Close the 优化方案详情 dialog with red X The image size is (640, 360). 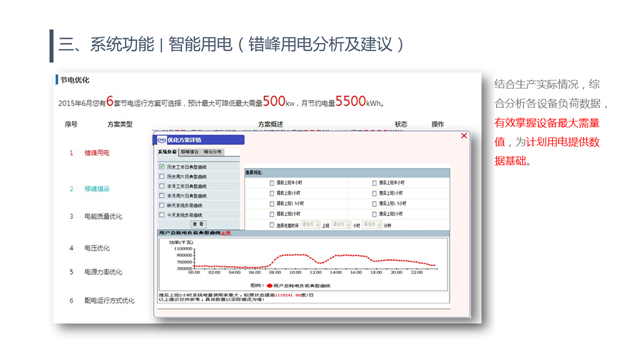(464, 136)
